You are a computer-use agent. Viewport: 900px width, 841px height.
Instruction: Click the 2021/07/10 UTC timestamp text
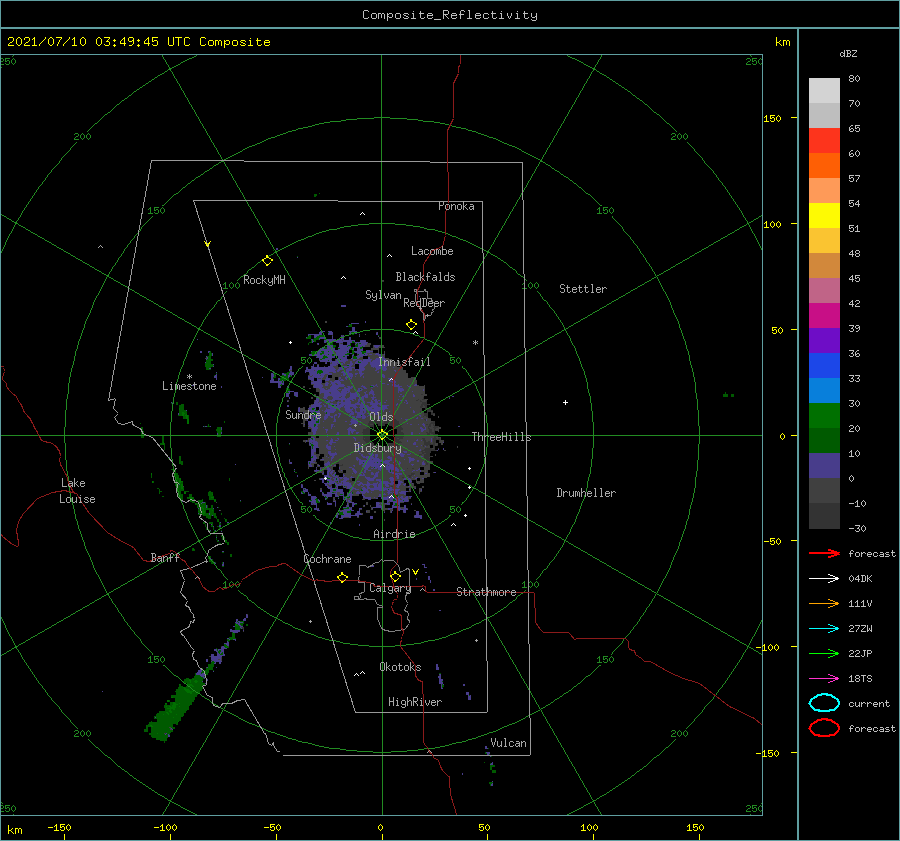pos(138,42)
